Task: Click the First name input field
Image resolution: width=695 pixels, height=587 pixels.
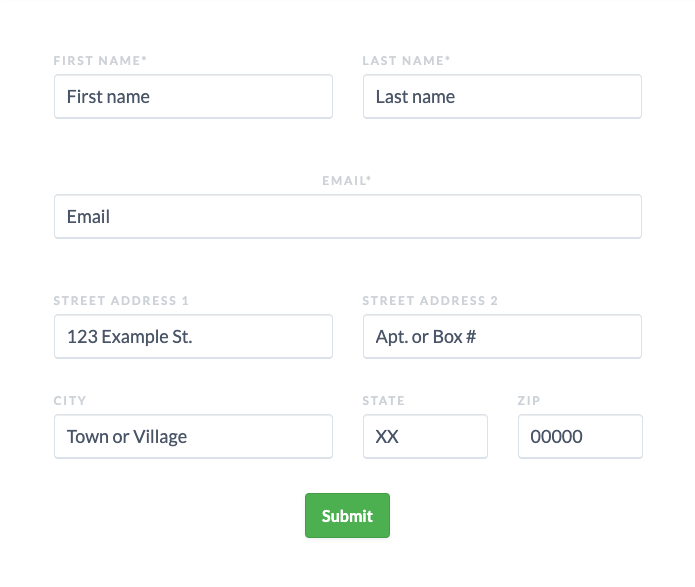Action: [193, 97]
